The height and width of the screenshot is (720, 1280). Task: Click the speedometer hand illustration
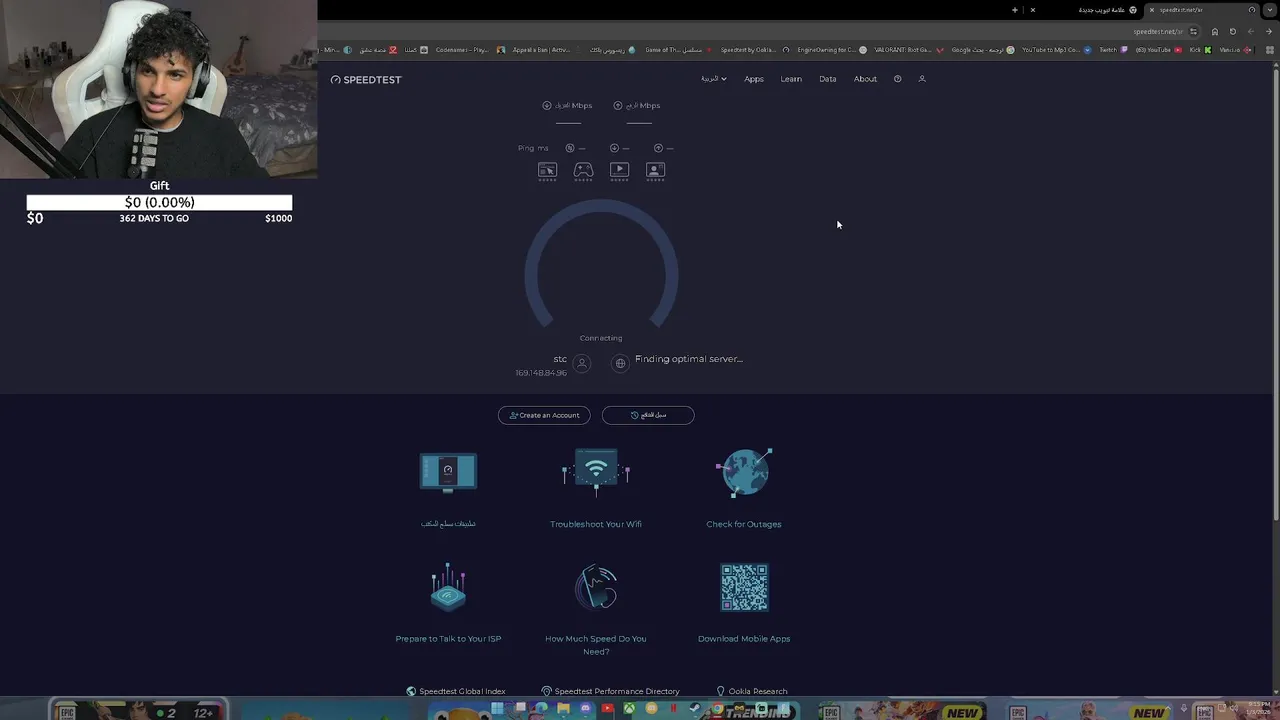(x=596, y=587)
